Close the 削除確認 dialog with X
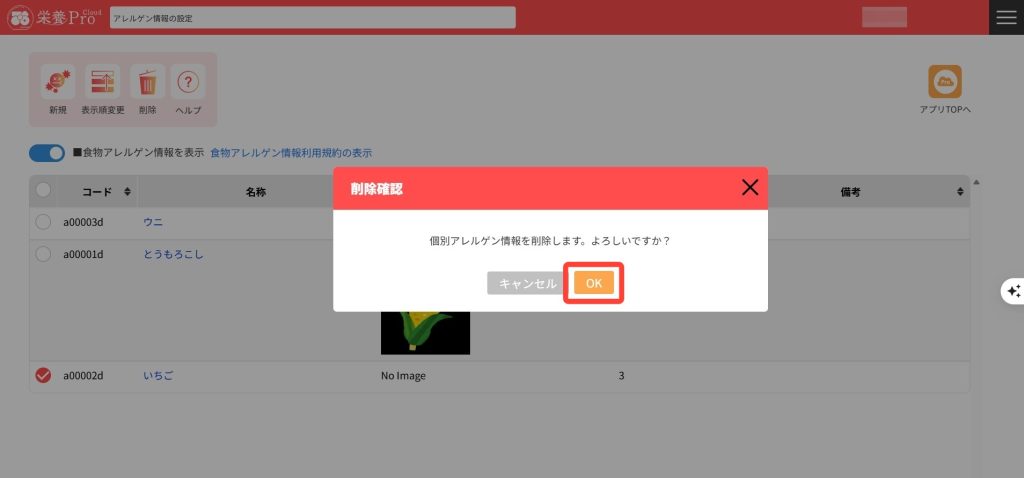 (749, 188)
